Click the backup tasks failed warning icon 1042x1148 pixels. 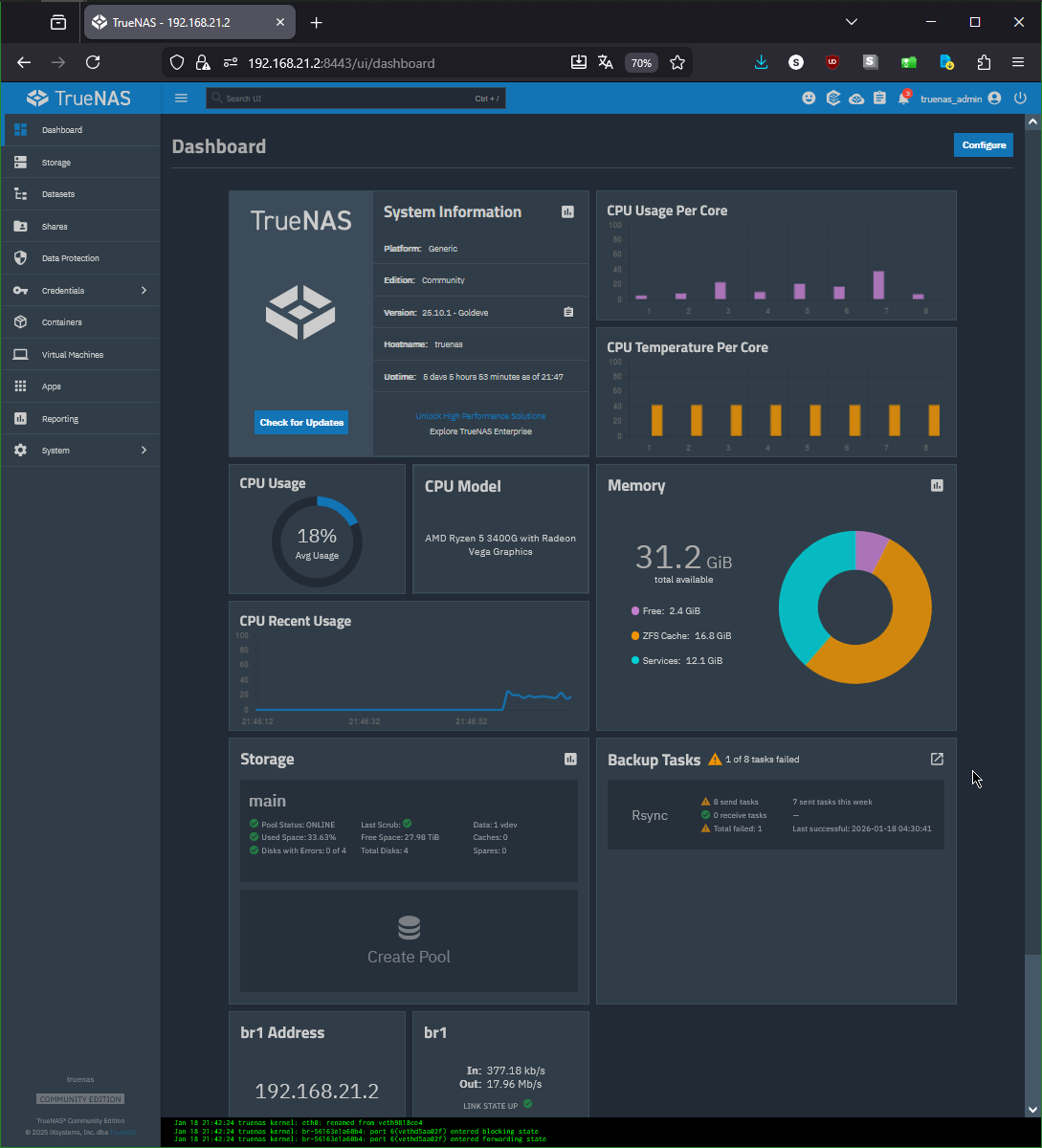pyautogui.click(x=715, y=760)
